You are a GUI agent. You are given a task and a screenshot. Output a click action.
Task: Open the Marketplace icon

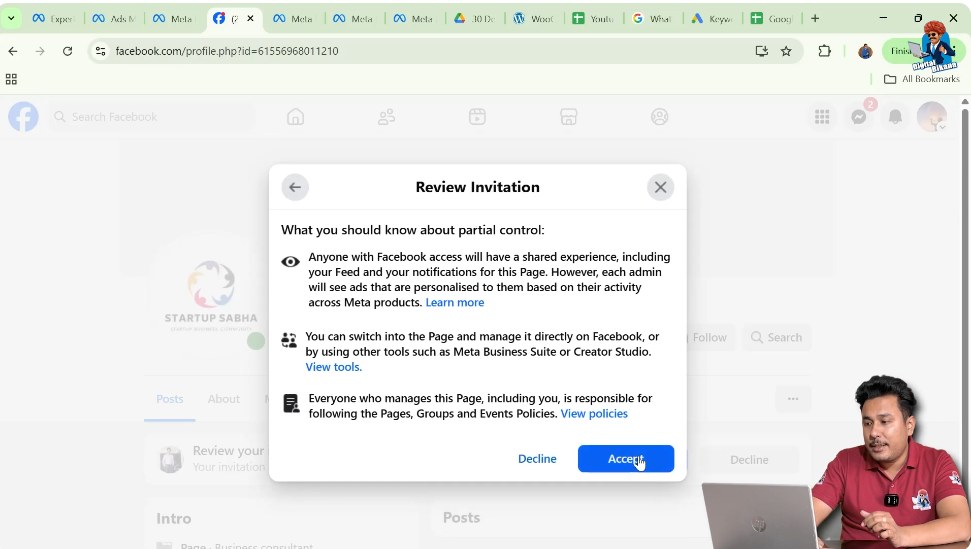[568, 116]
